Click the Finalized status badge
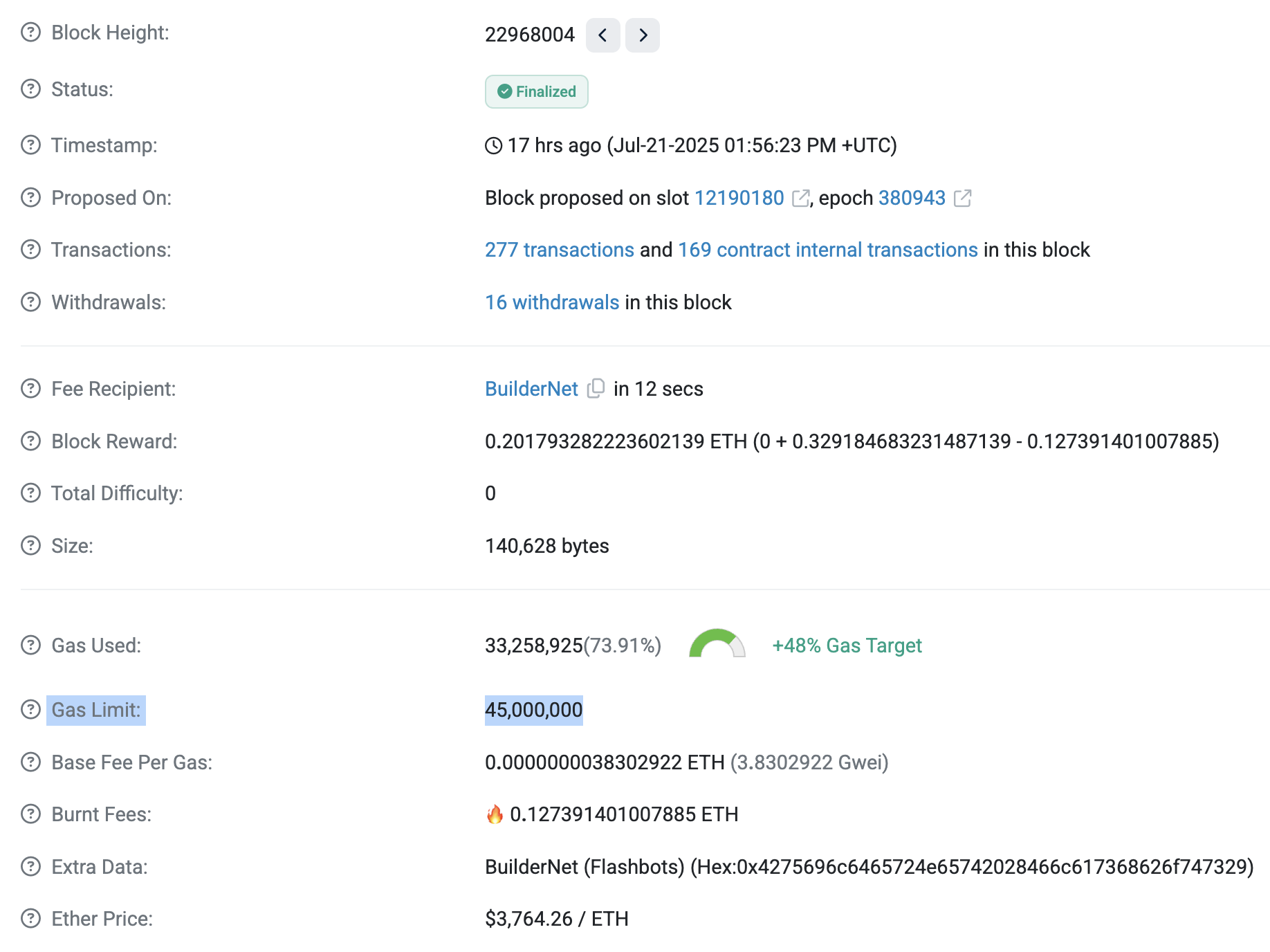Screen dimensions: 1270x952 (x=537, y=92)
